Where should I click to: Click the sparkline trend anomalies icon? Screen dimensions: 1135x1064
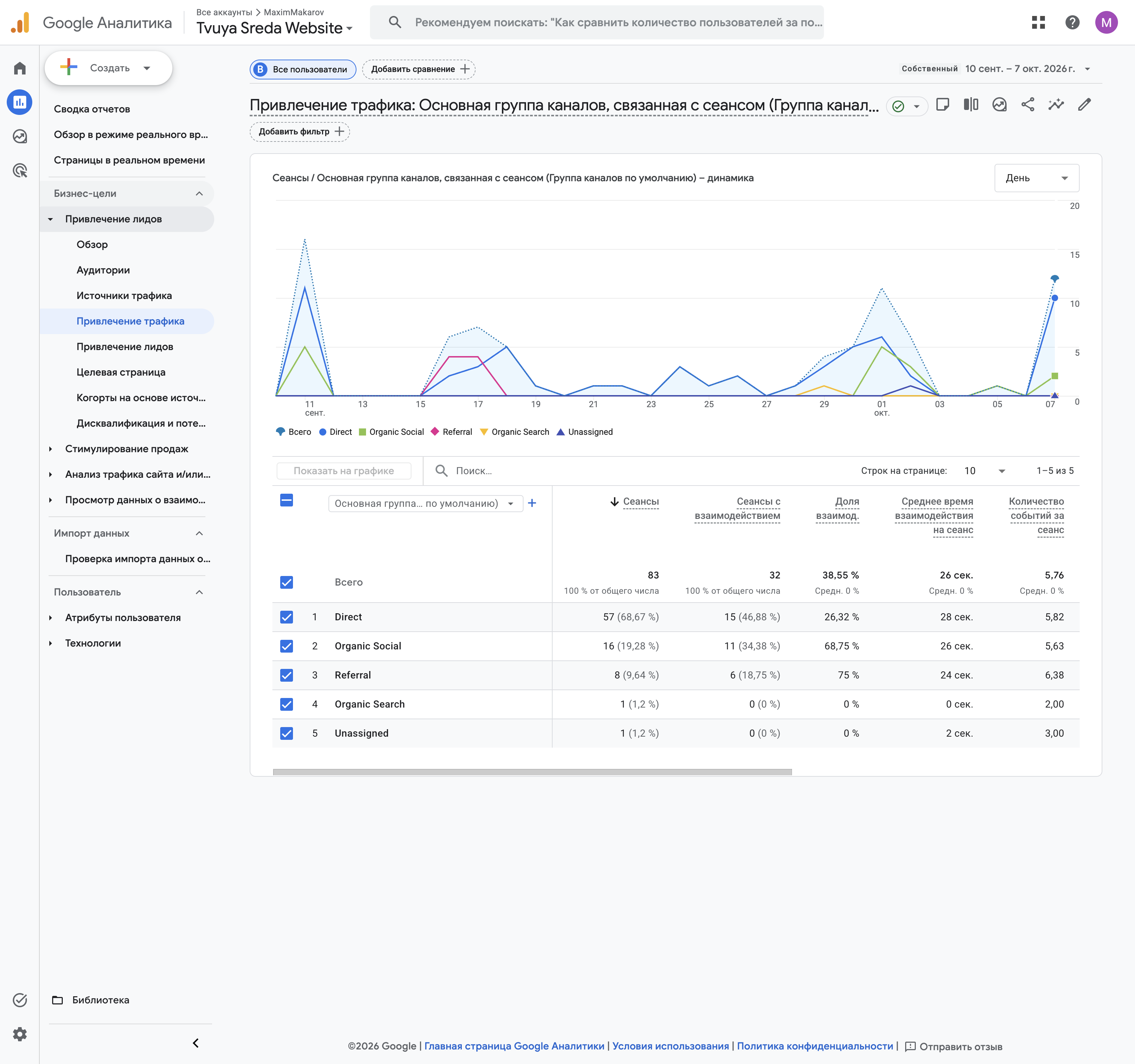[1056, 105]
